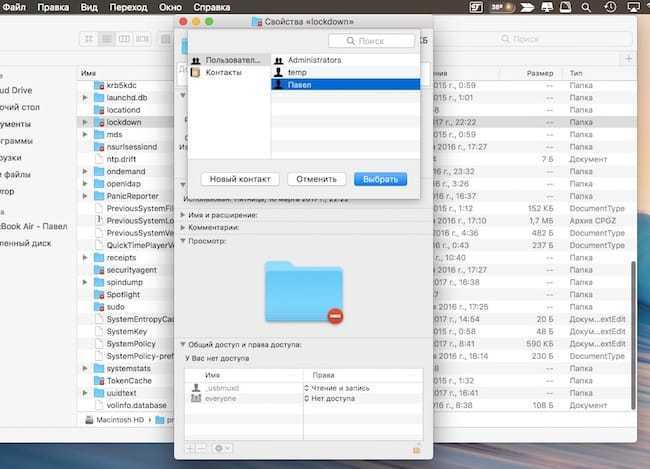The height and width of the screenshot is (469, 650).
Task: Select user Павел in the list
Action: tap(345, 85)
